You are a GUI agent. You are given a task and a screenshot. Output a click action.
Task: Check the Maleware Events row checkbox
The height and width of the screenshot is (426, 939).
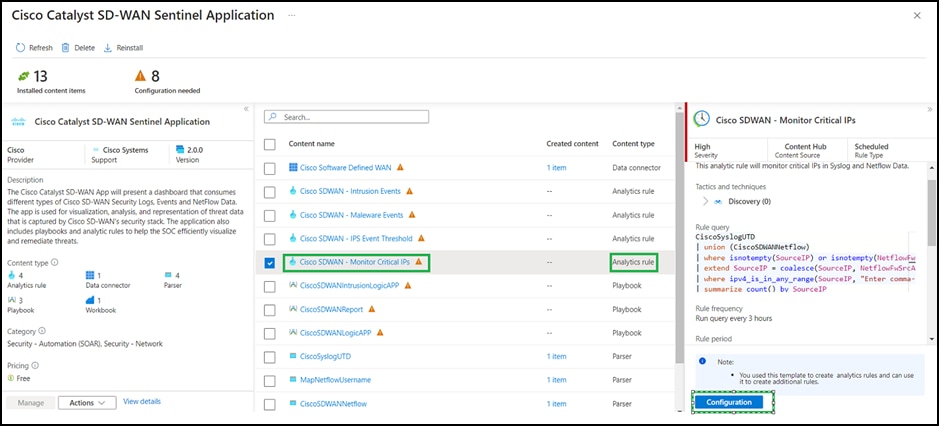pyautogui.click(x=269, y=215)
